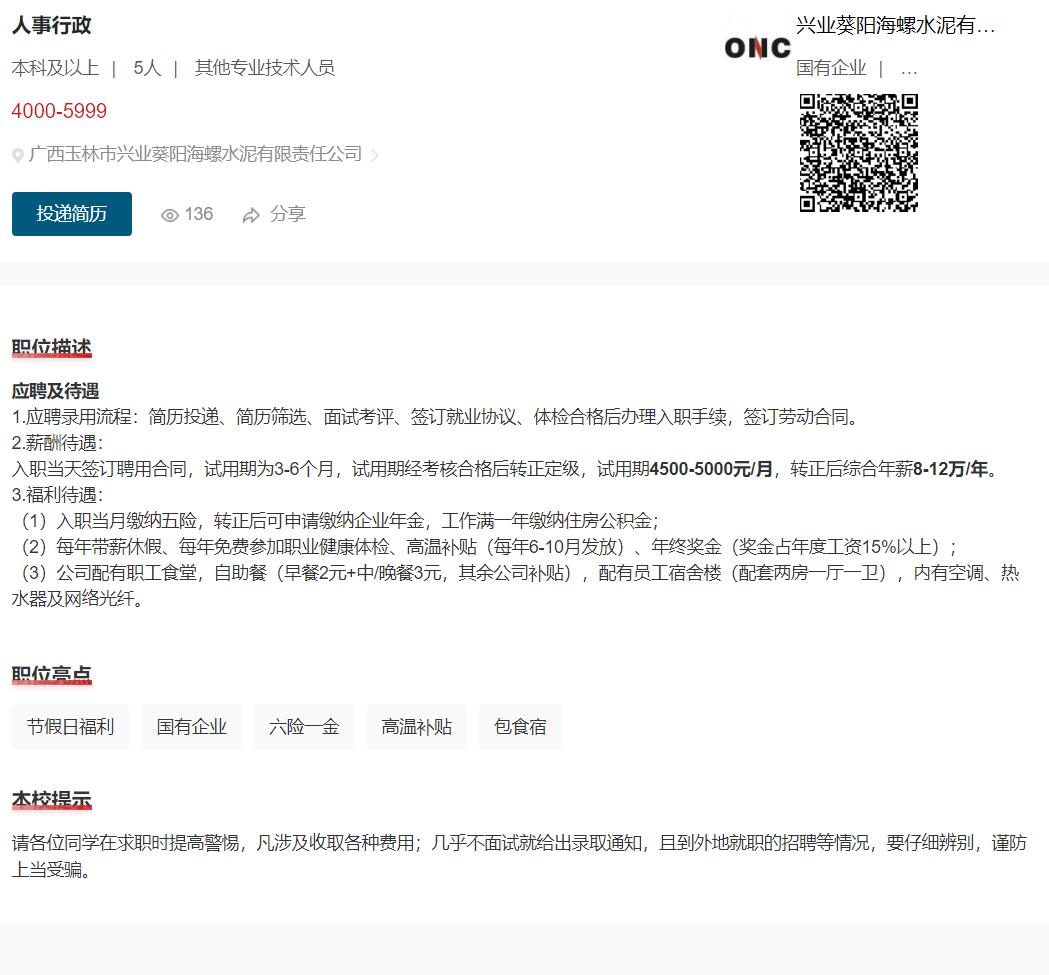
Task: Click the 职位亮点 section heading
Action: 52,675
